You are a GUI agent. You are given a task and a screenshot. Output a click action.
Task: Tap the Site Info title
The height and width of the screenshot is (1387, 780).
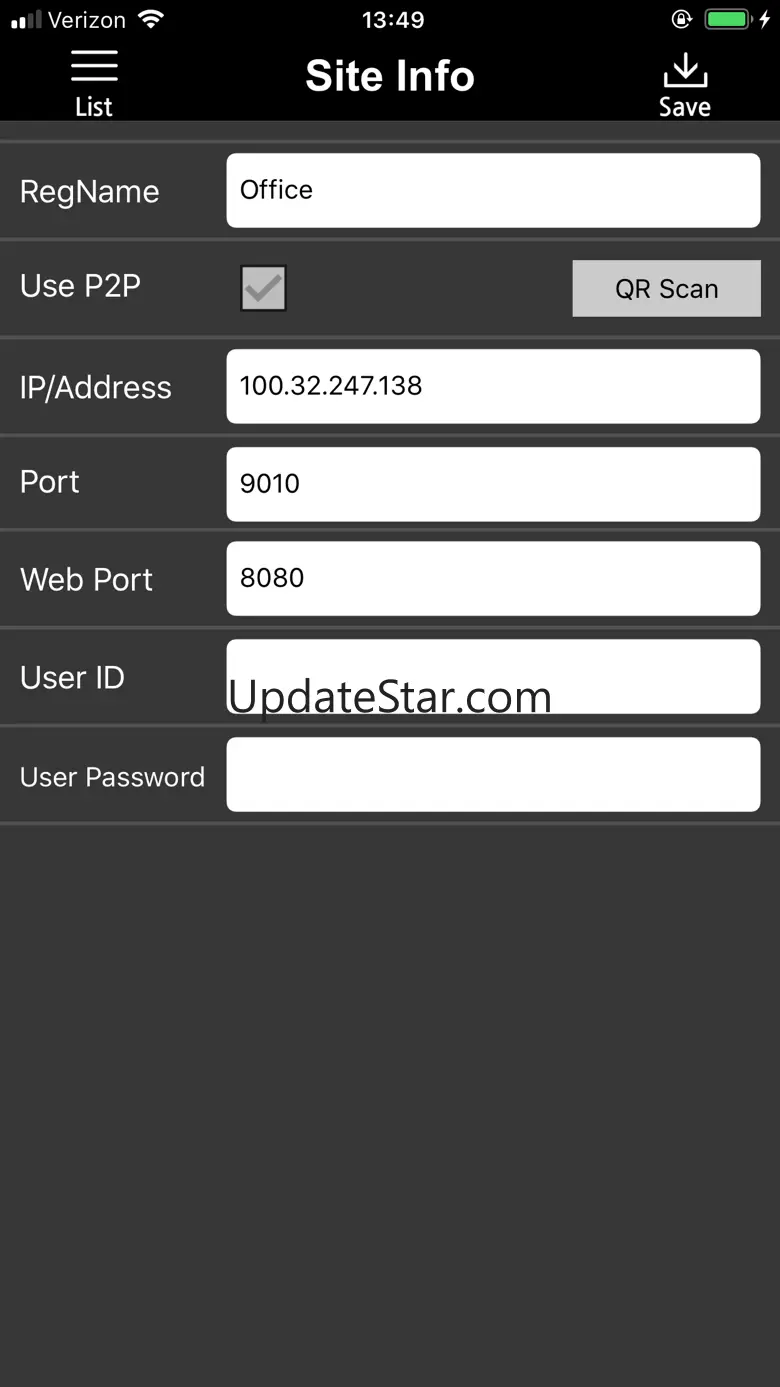390,76
